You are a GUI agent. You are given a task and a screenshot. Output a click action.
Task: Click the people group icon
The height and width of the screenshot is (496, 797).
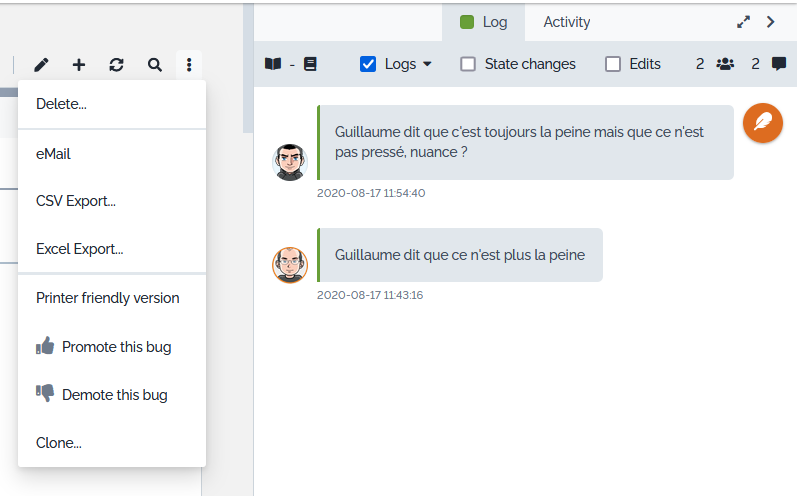(x=726, y=64)
